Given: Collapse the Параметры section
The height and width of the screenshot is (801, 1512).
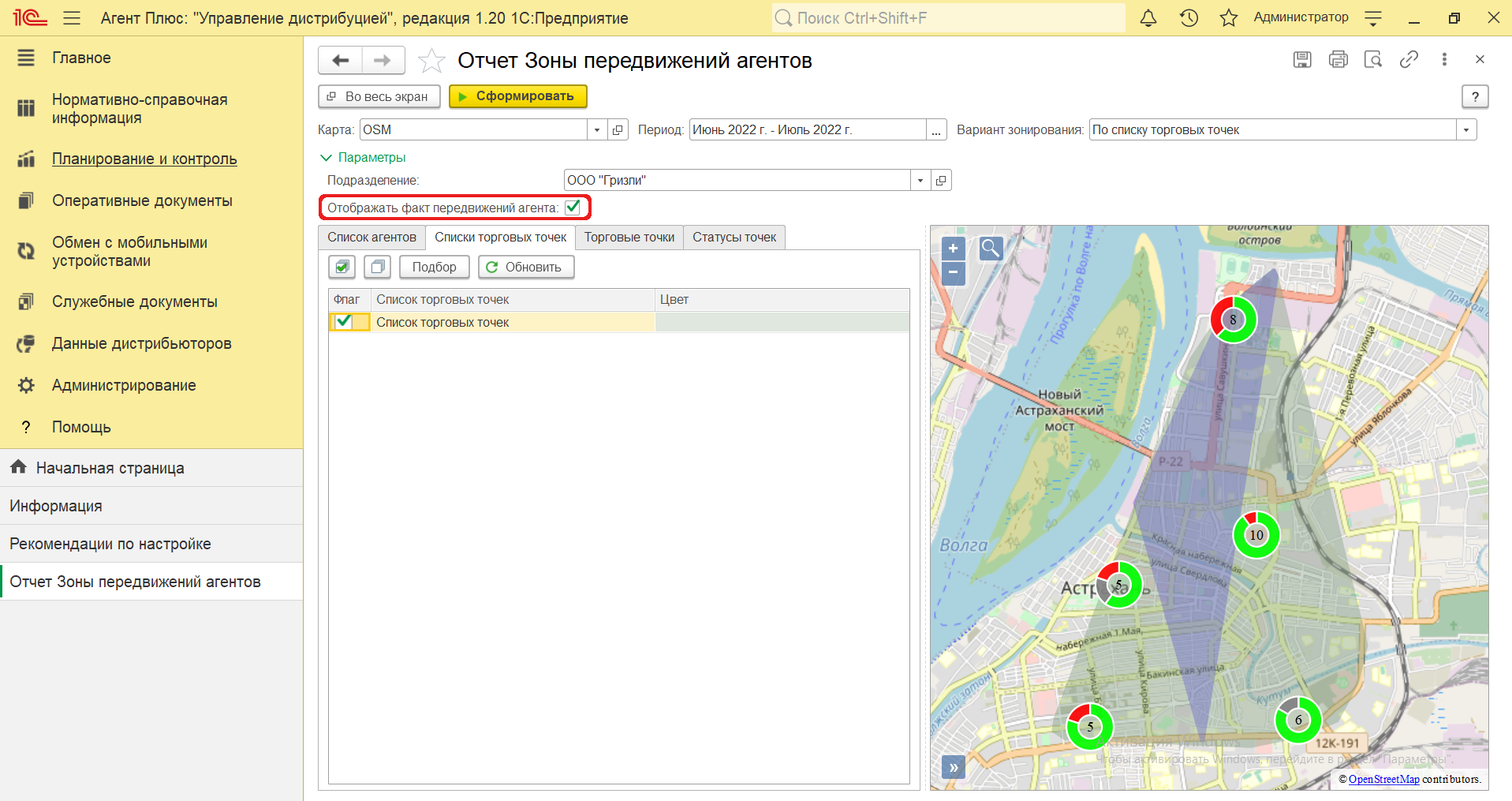Looking at the screenshot, I should (x=363, y=157).
